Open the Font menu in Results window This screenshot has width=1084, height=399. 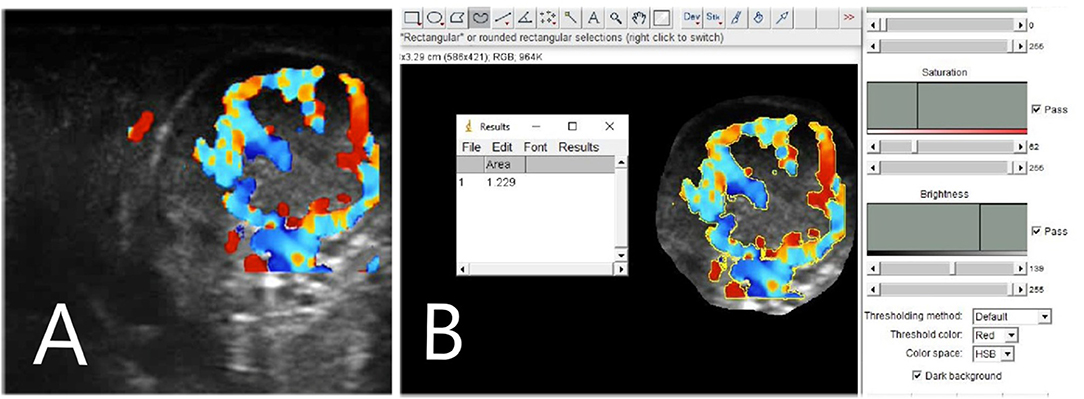click(x=535, y=147)
